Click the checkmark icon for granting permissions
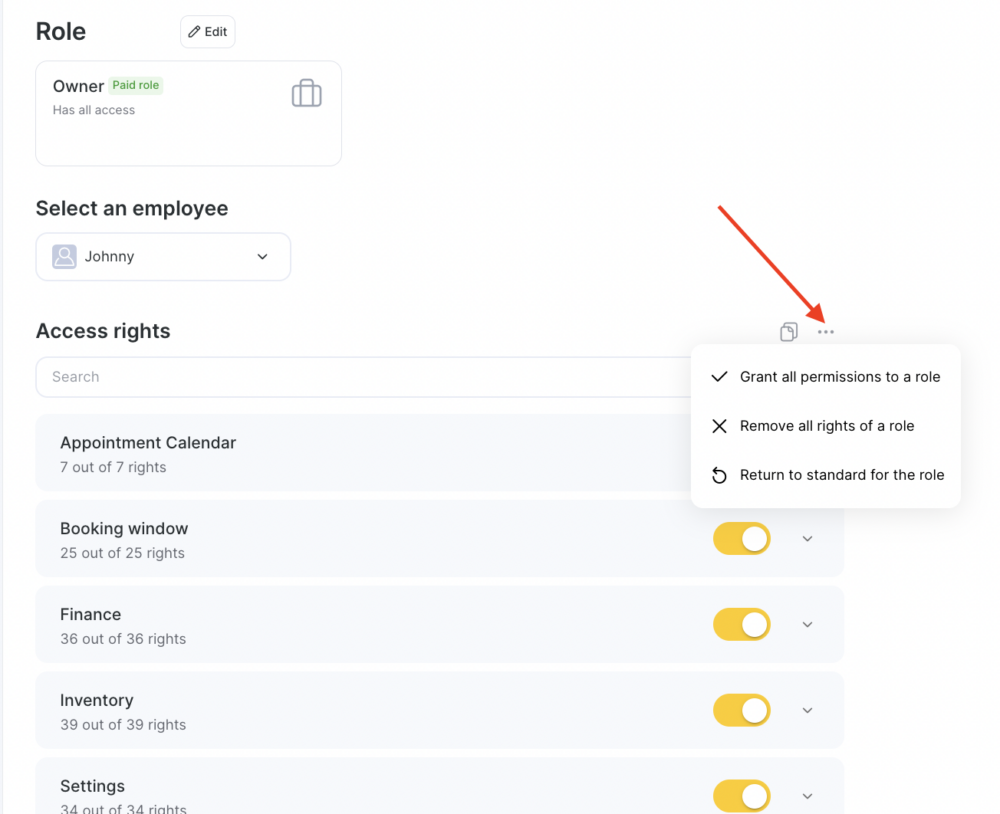Image resolution: width=1000 pixels, height=814 pixels. (719, 376)
